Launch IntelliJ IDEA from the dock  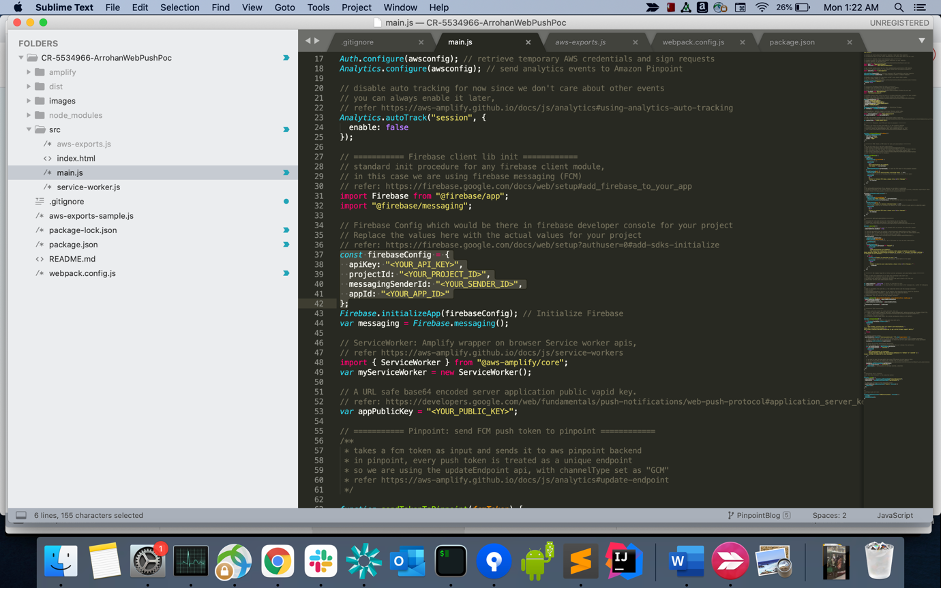point(624,562)
